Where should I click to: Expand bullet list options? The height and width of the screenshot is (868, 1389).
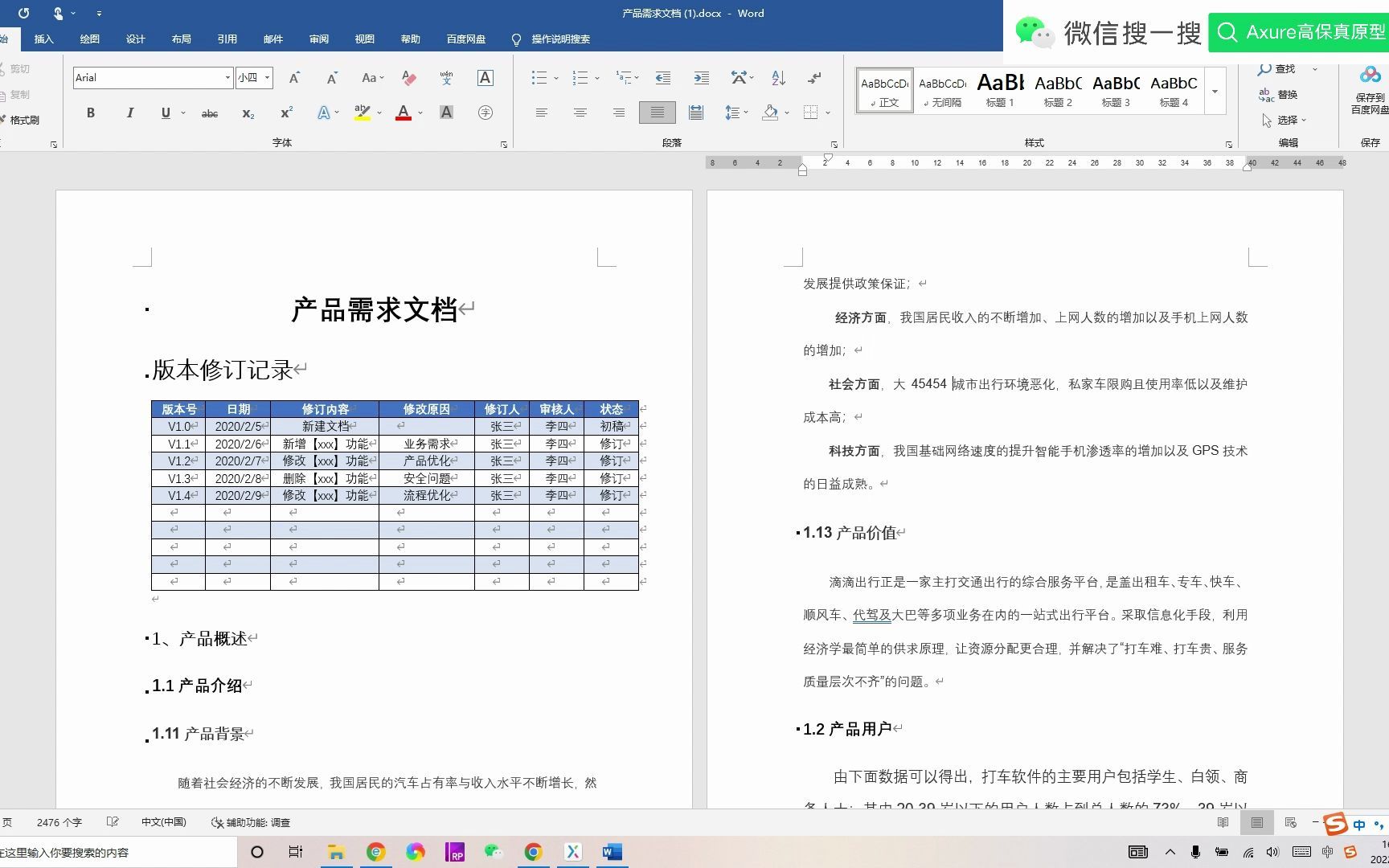(555, 79)
